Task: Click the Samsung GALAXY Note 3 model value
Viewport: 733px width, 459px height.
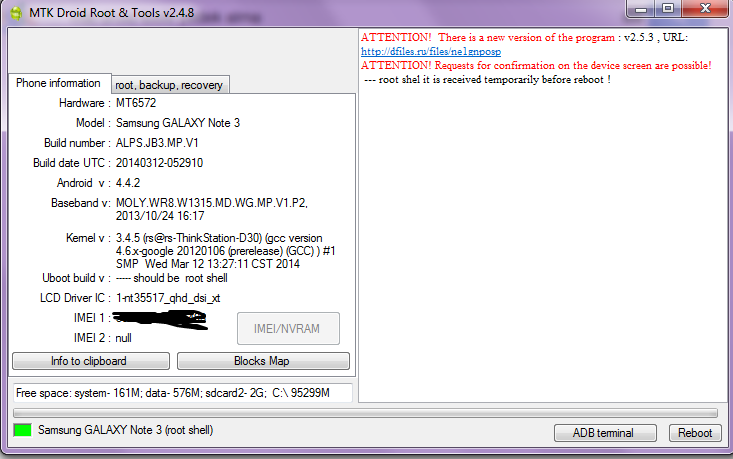Action: 178,123
